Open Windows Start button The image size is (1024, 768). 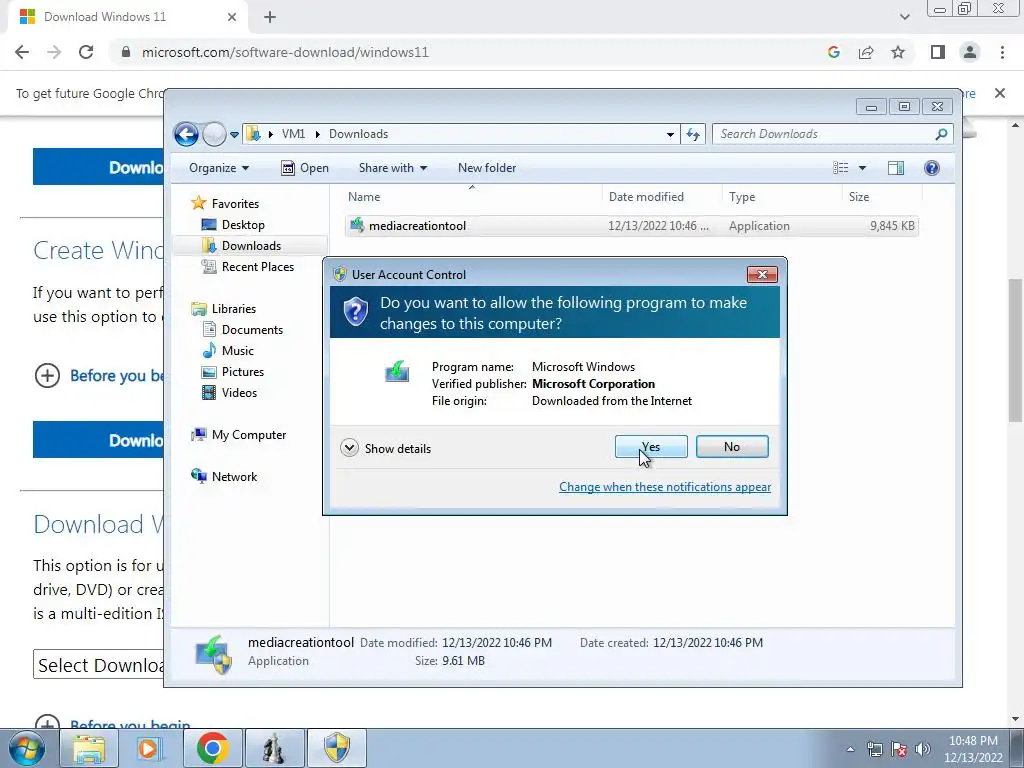[x=26, y=748]
